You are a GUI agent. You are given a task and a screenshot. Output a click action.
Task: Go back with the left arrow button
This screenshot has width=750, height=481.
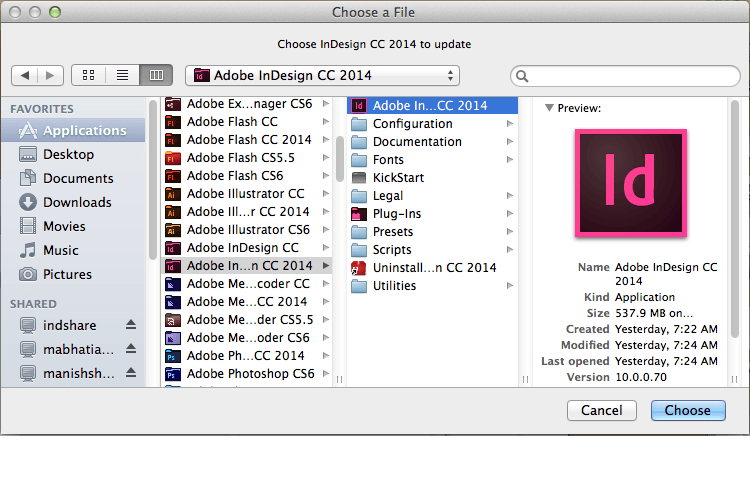coord(25,75)
